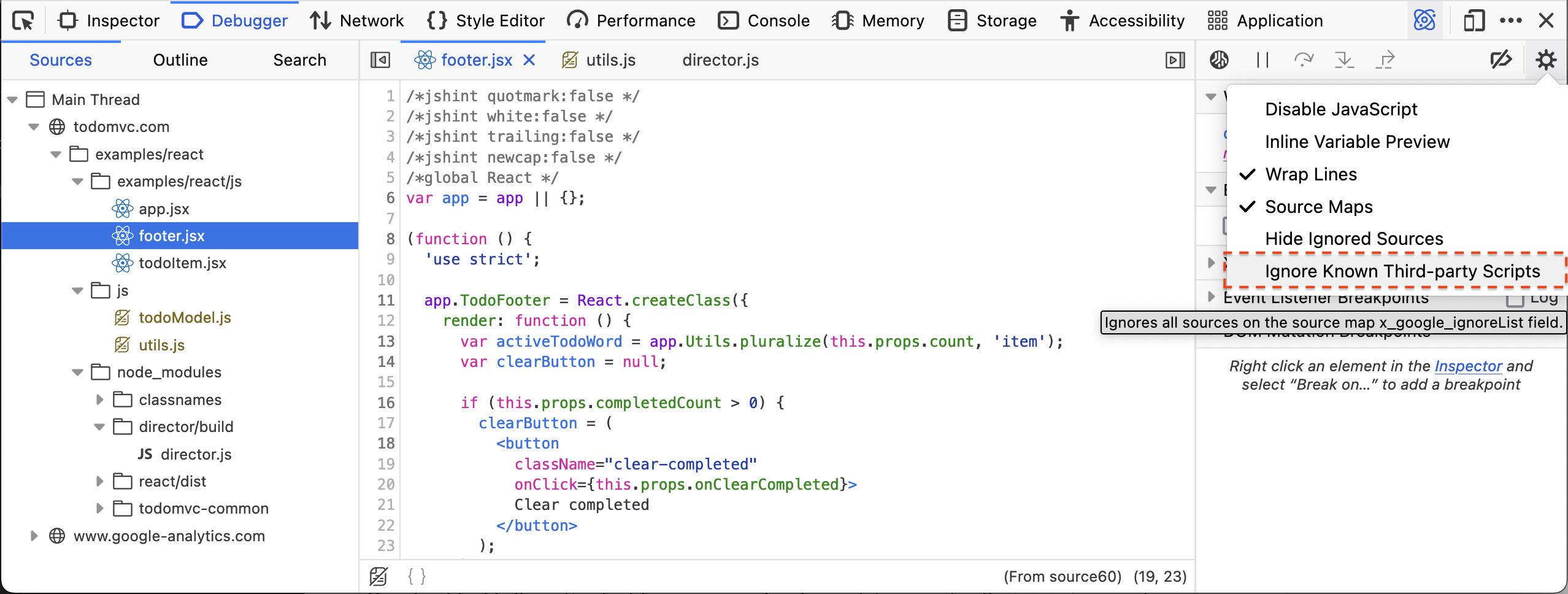Select Disable JavaScript from the menu

[1340, 109]
